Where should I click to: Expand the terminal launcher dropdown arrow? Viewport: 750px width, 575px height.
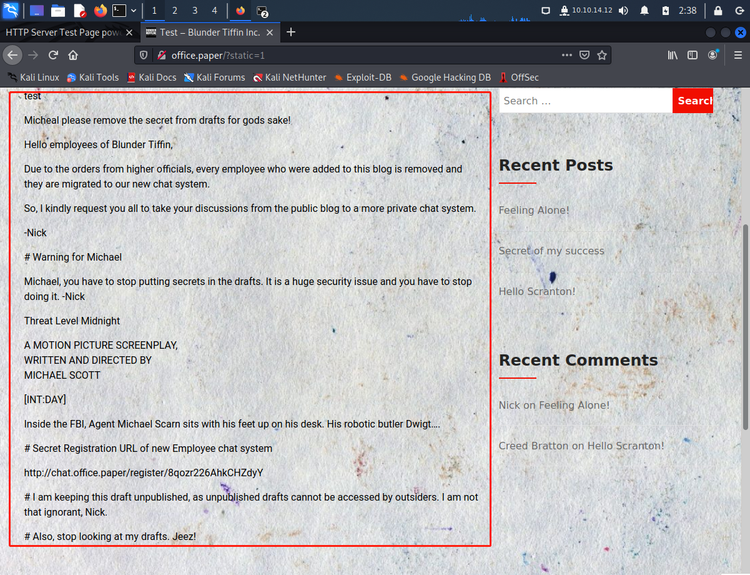tap(133, 11)
